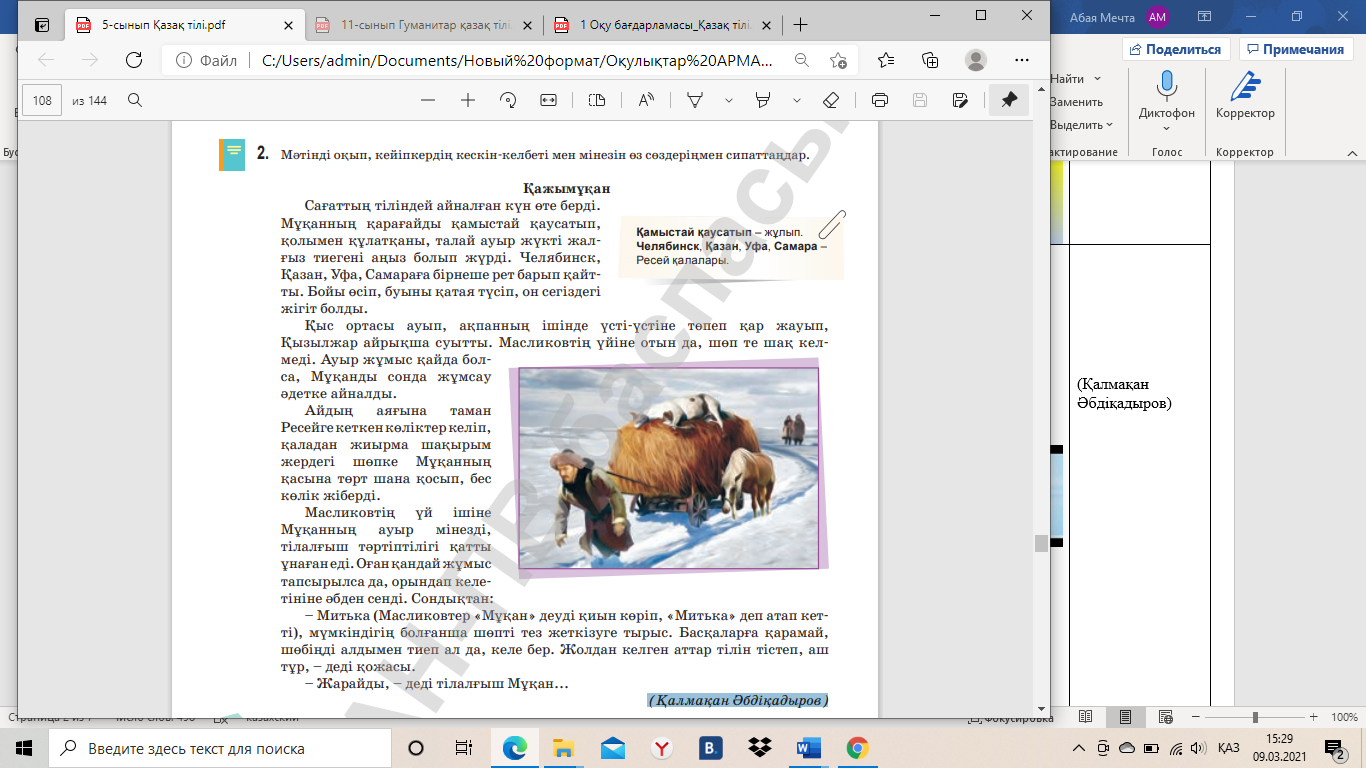Select the PDF Highlight tool
Image resolution: width=1366 pixels, height=768 pixels.
coord(763,100)
